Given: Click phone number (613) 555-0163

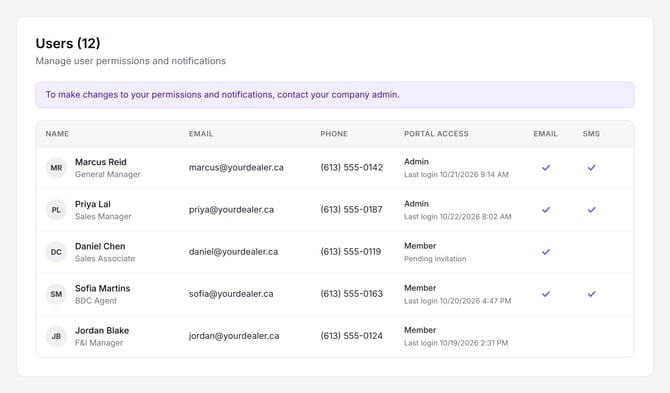Looking at the screenshot, I should tap(352, 294).
